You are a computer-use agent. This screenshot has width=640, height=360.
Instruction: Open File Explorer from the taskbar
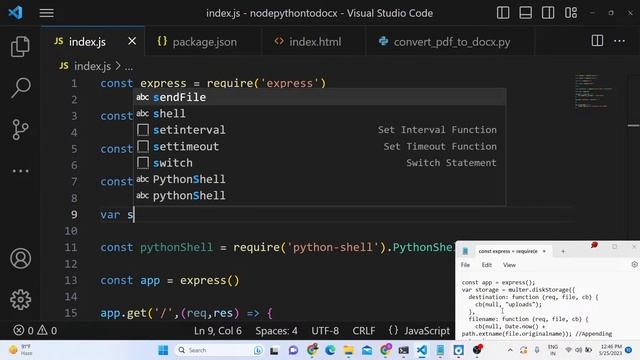tap(348, 350)
